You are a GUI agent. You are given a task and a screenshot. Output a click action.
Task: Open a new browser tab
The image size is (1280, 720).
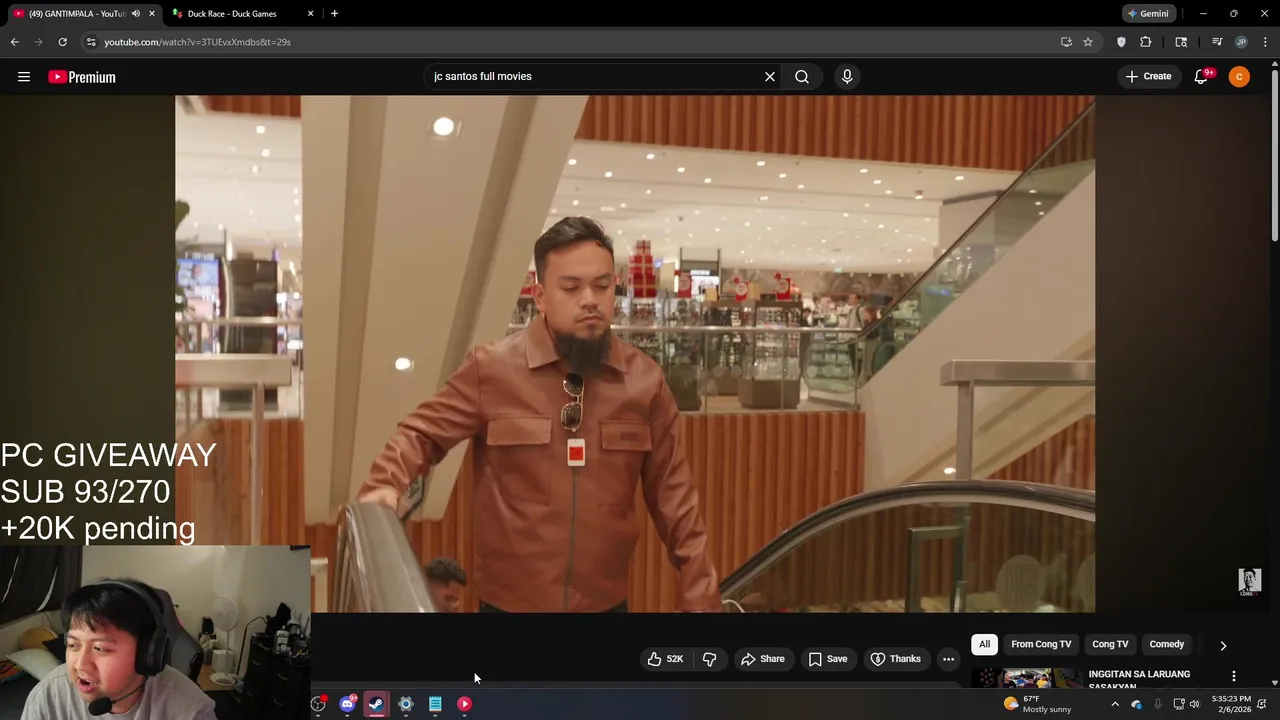(x=334, y=14)
